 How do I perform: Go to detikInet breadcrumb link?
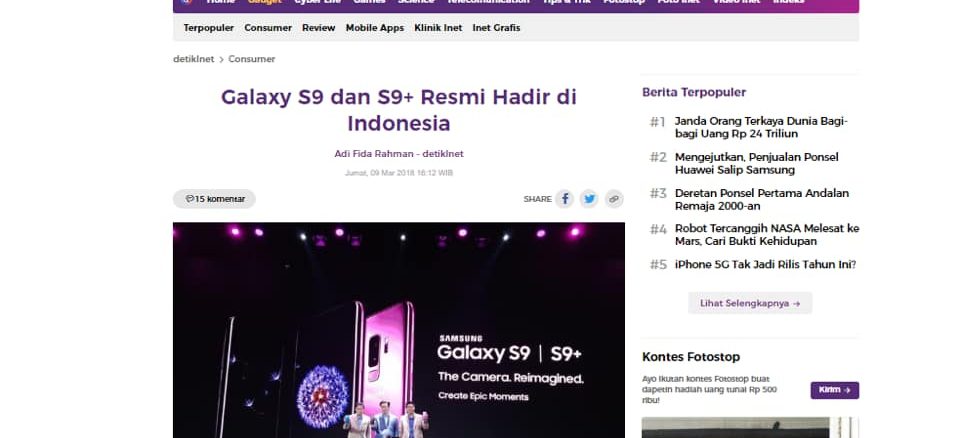[x=193, y=59]
